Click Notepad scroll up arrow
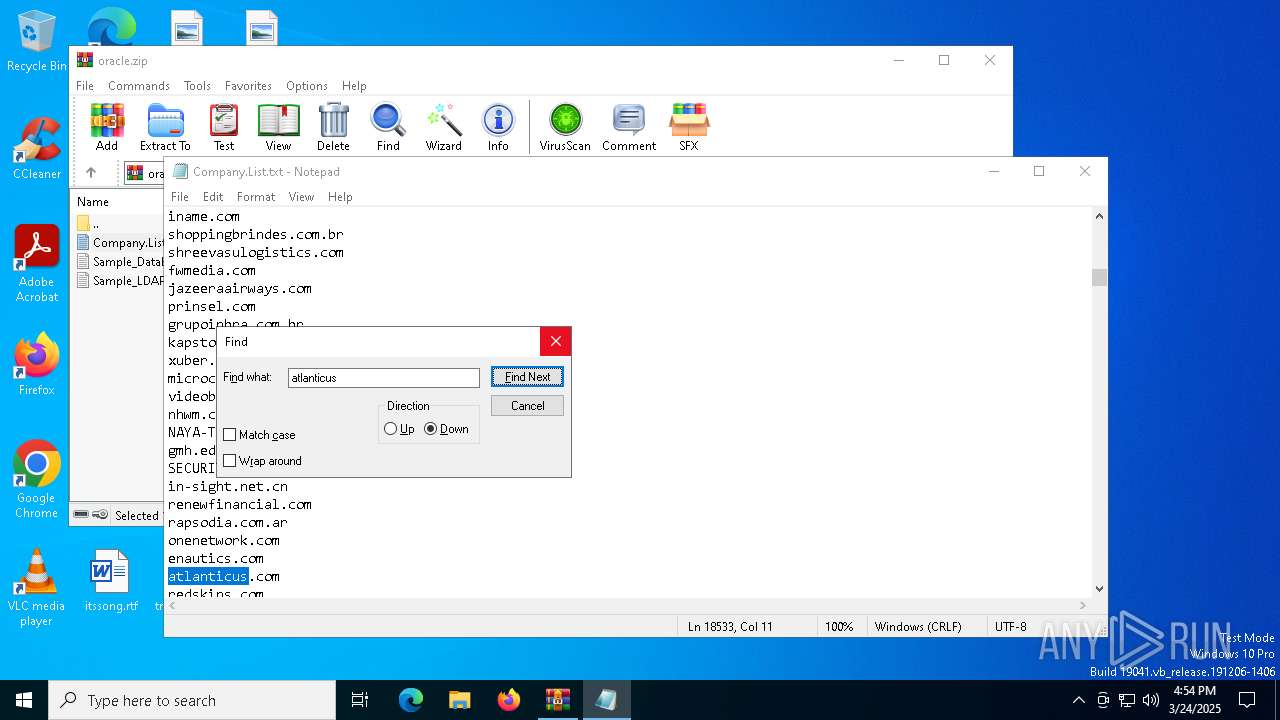 click(x=1100, y=216)
